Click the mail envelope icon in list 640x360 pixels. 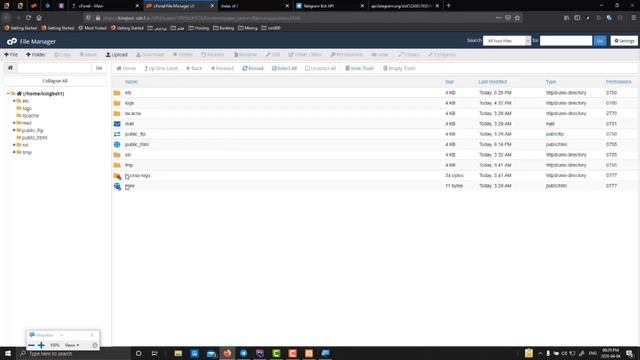pyautogui.click(x=117, y=124)
